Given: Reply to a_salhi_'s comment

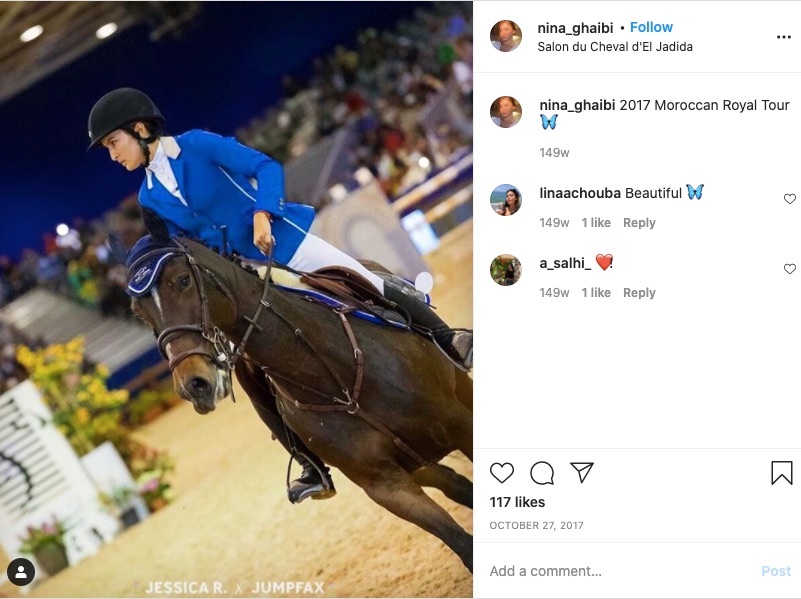Looking at the screenshot, I should click(x=639, y=293).
